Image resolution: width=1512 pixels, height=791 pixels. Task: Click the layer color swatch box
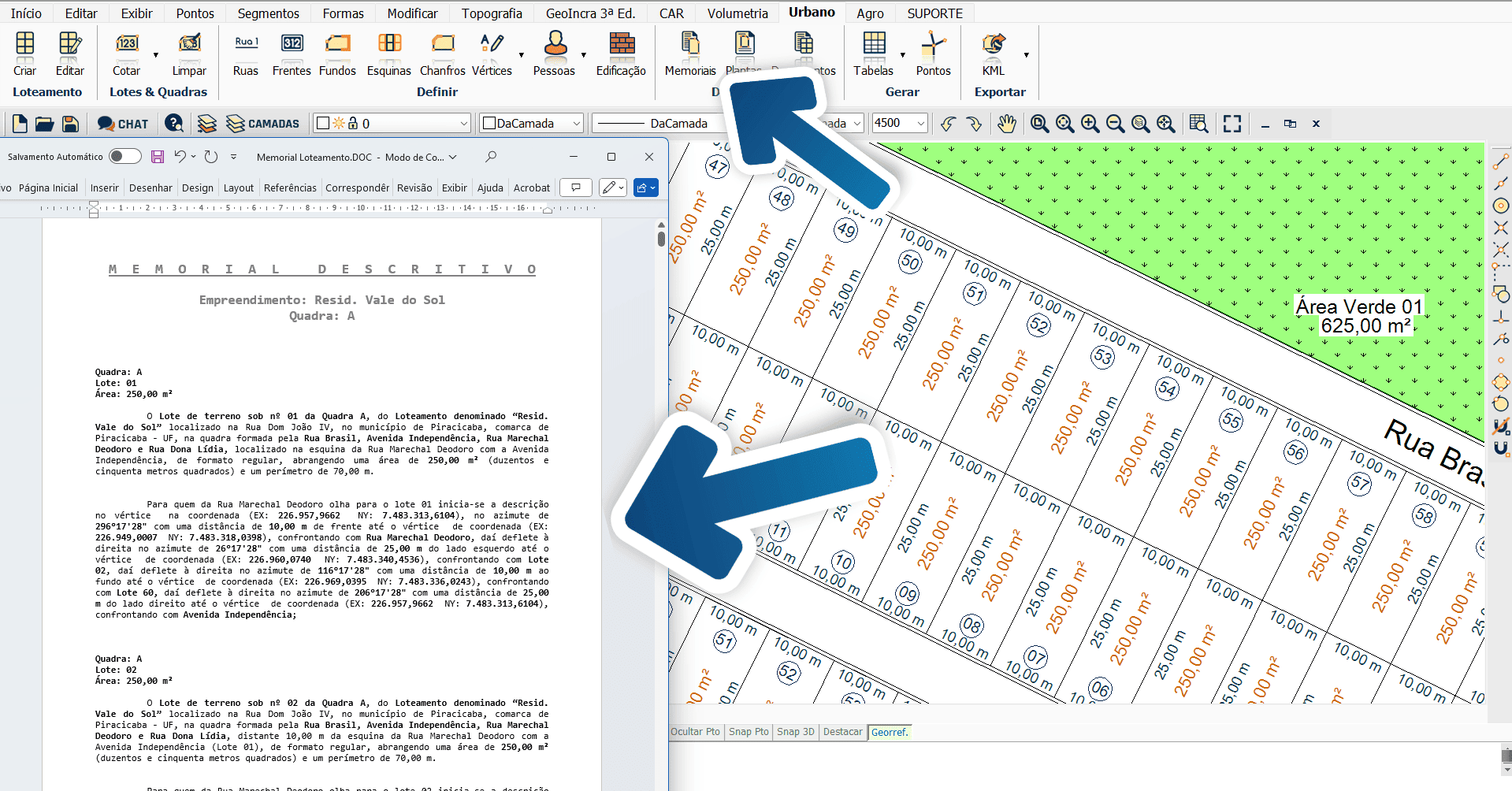(x=322, y=123)
